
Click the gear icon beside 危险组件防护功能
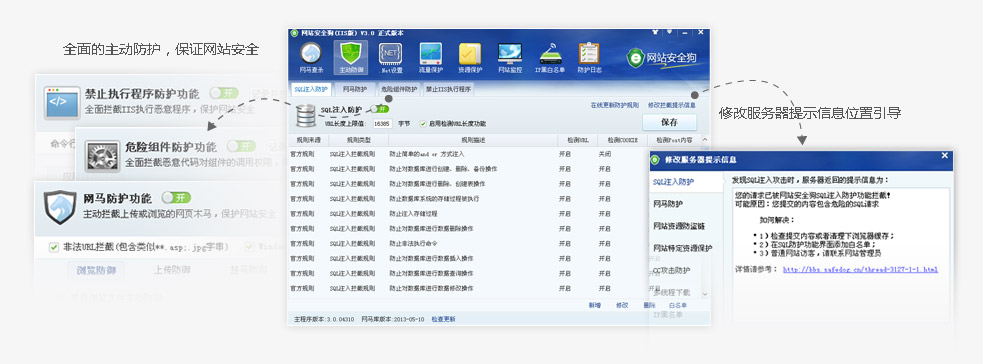(102, 157)
